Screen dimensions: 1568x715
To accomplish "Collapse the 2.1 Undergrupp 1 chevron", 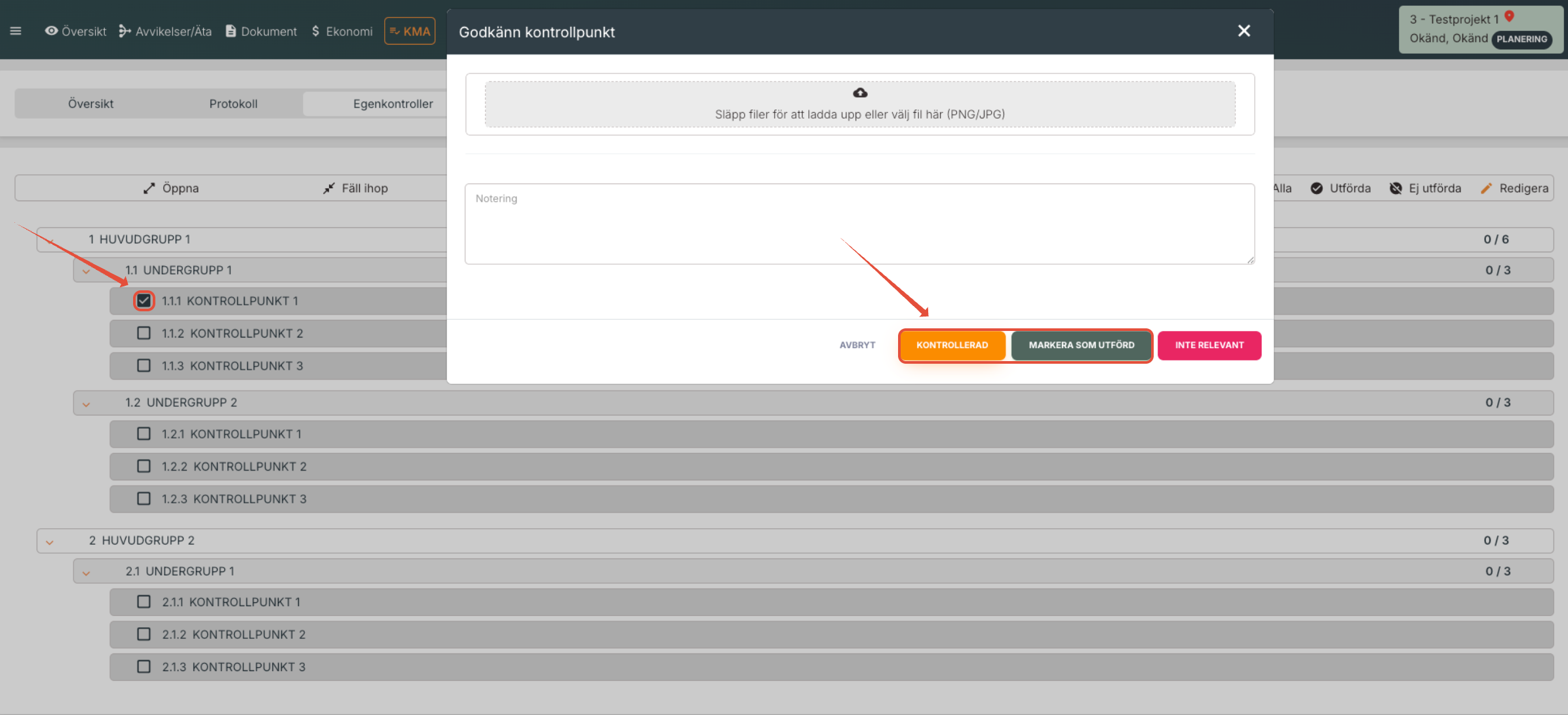I will coord(86,572).
